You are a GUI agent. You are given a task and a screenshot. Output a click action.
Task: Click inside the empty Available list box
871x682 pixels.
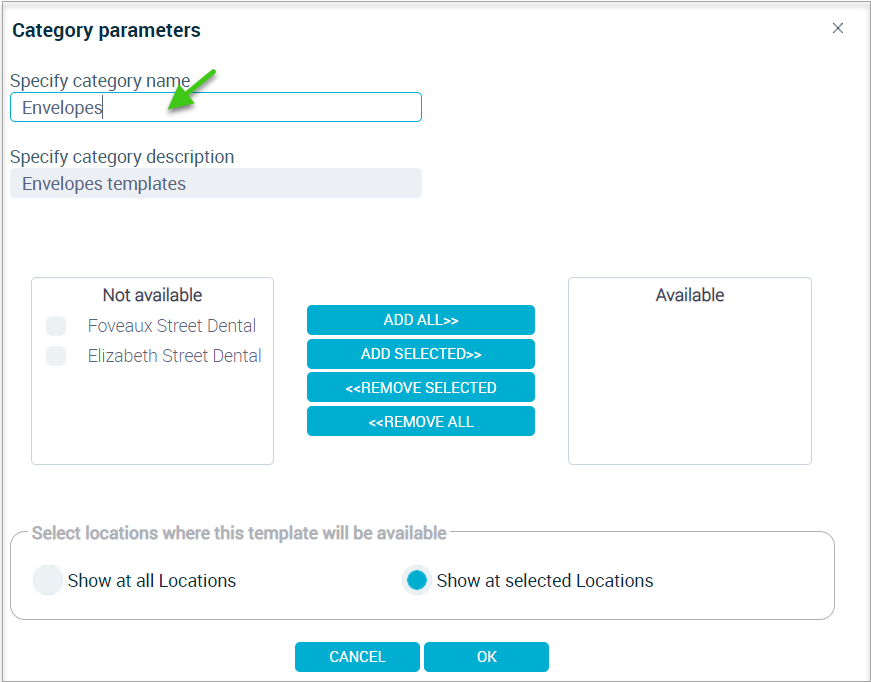pyautogui.click(x=689, y=383)
